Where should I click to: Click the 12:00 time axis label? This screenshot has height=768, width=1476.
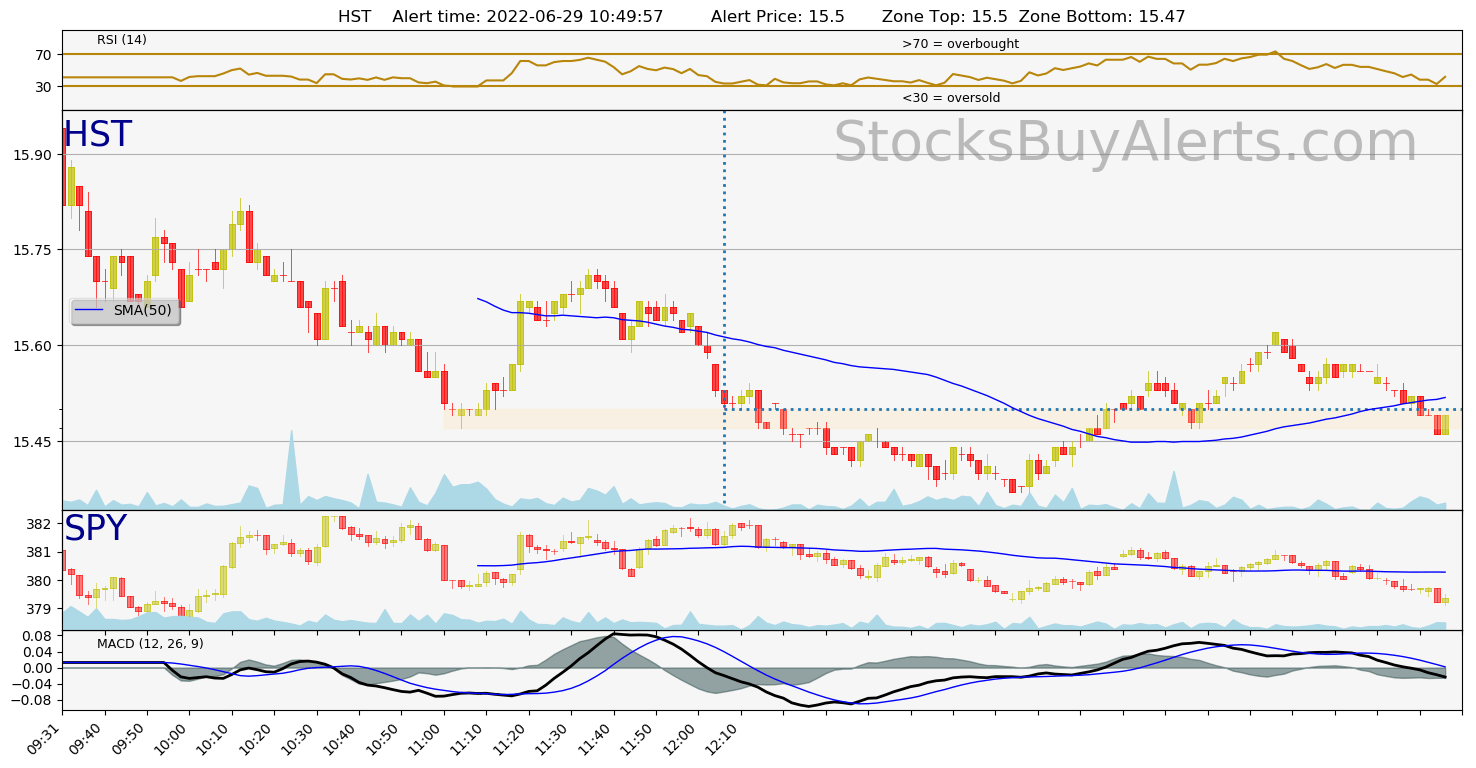tap(682, 738)
